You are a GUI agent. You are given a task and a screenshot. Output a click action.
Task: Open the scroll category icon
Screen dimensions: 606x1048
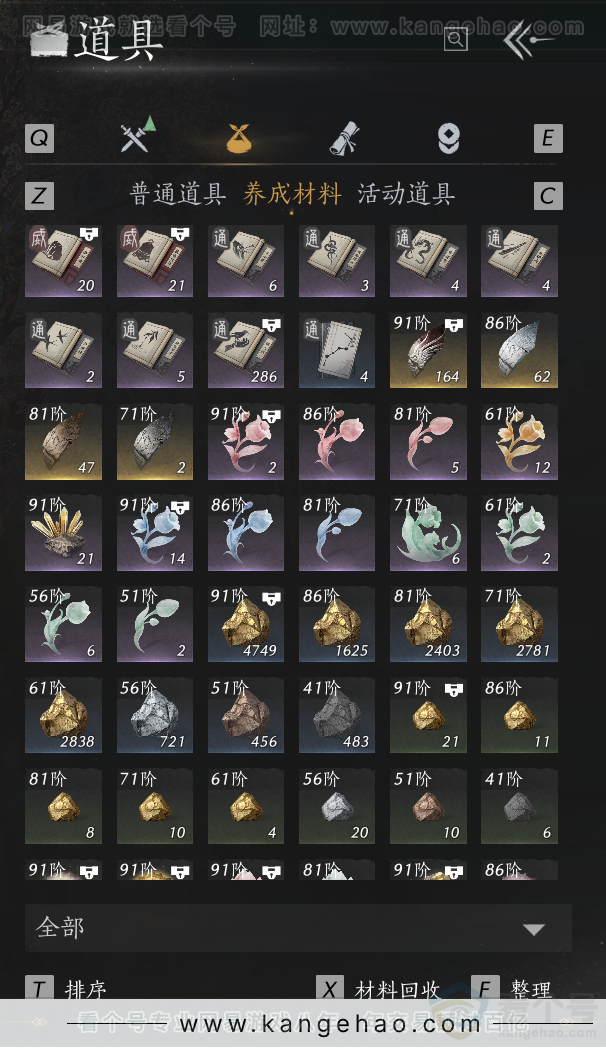(x=345, y=138)
